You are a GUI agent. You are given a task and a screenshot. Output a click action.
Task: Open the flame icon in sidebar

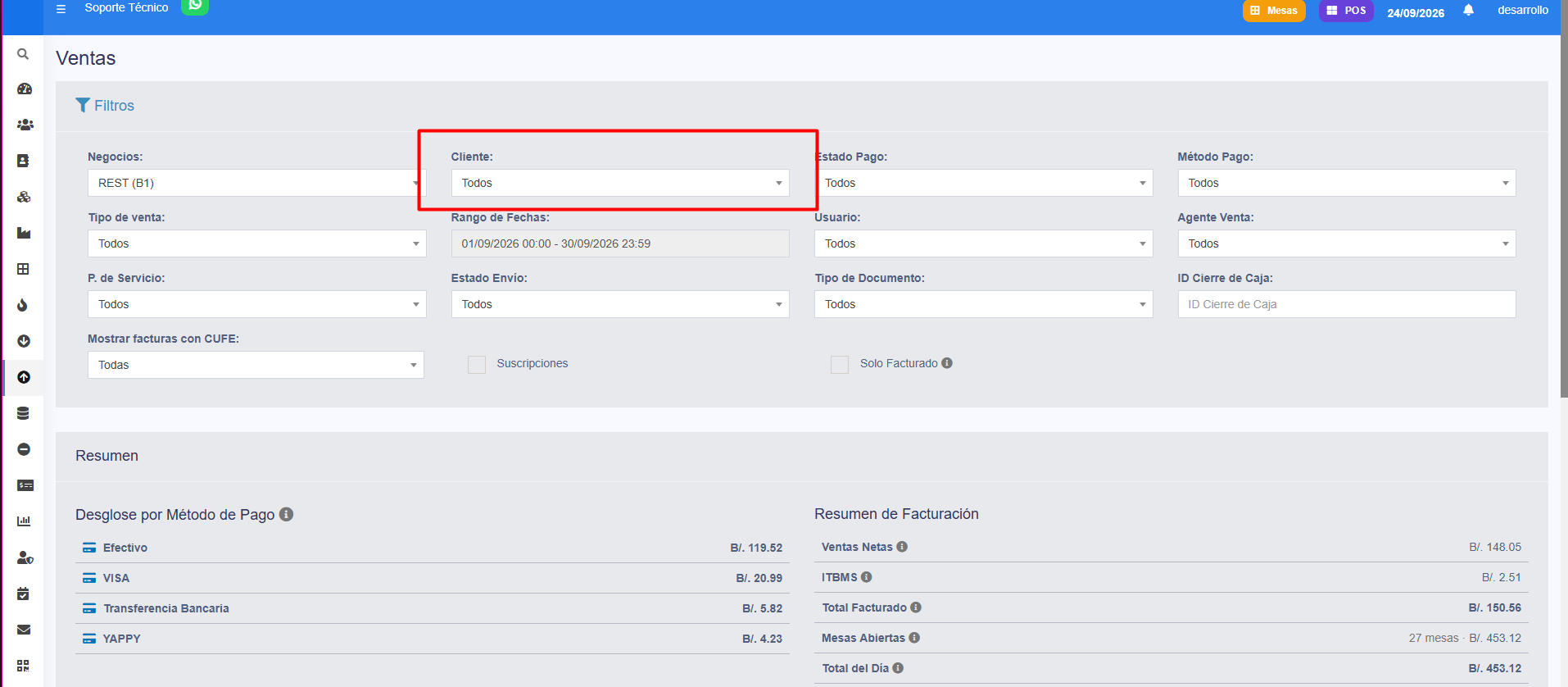23,305
